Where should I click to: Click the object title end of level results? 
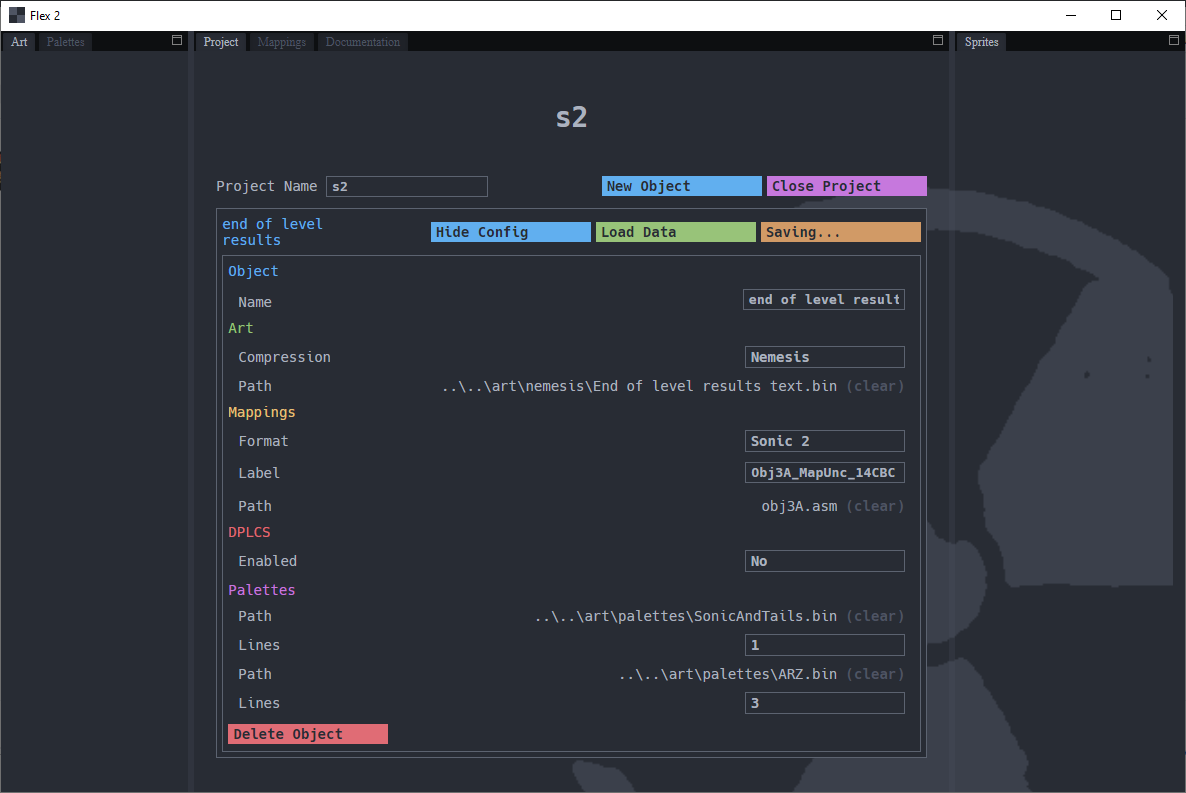pos(272,232)
